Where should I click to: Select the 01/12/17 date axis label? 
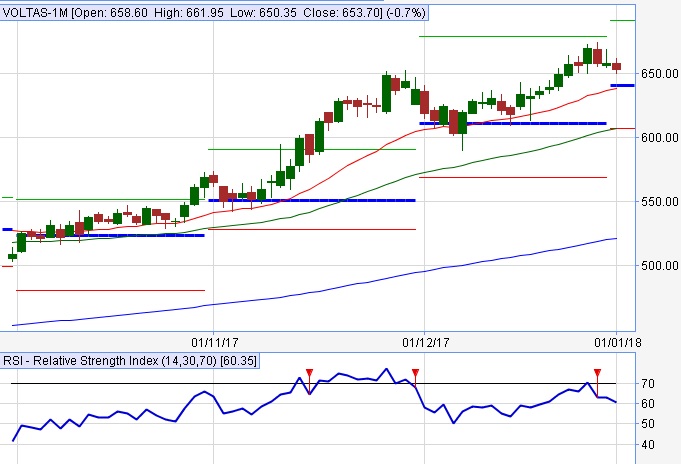tap(426, 343)
